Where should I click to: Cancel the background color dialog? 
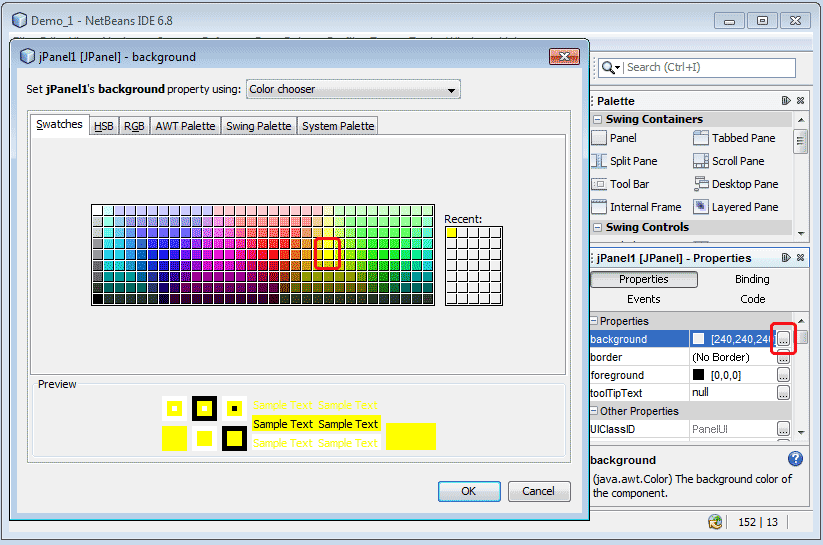tap(539, 491)
